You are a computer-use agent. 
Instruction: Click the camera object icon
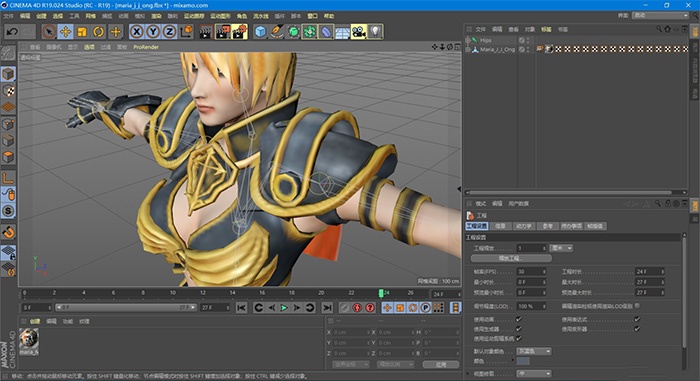(x=358, y=32)
